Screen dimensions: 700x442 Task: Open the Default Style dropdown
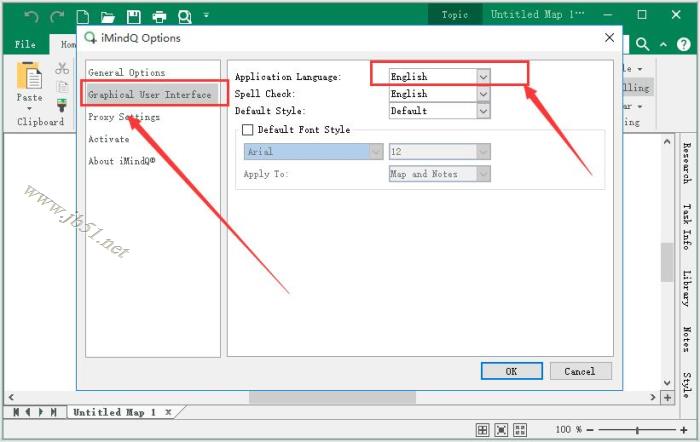pos(483,111)
